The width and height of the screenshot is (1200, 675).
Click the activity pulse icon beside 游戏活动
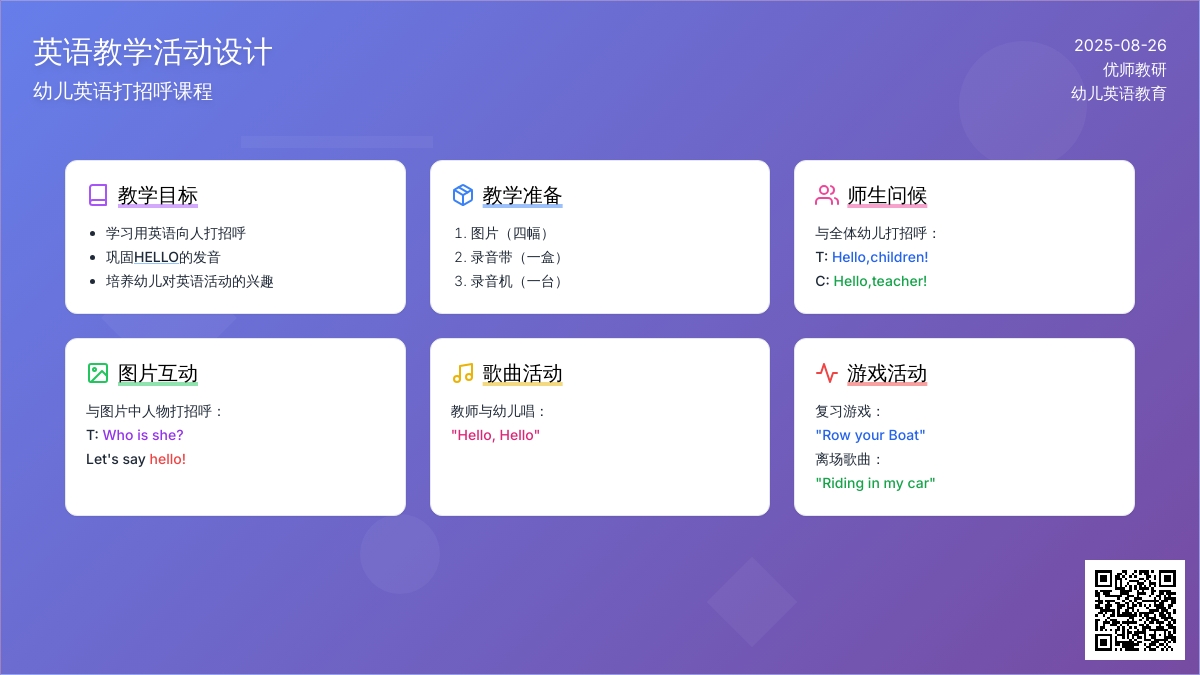click(x=827, y=373)
